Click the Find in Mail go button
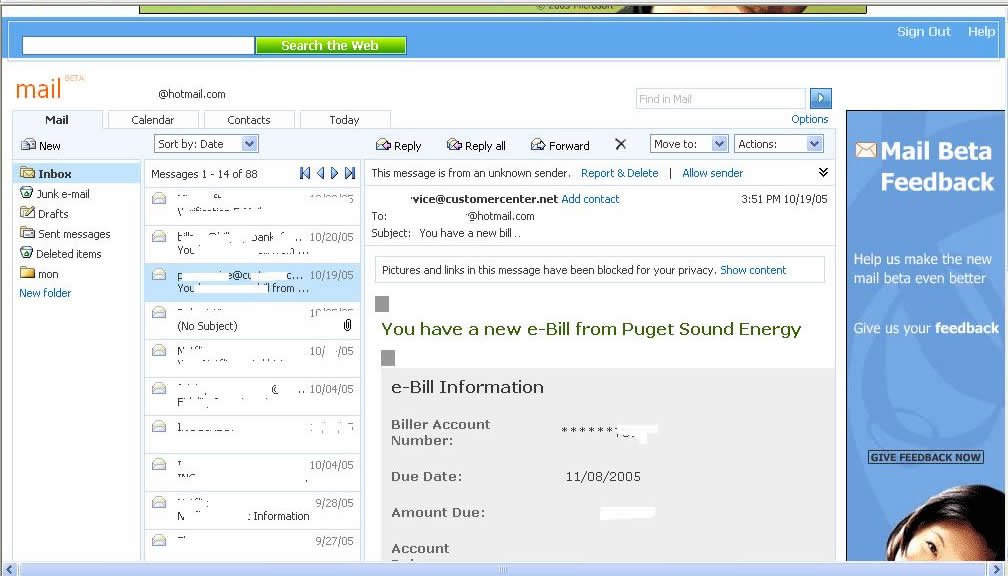1008x576 pixels. (821, 98)
